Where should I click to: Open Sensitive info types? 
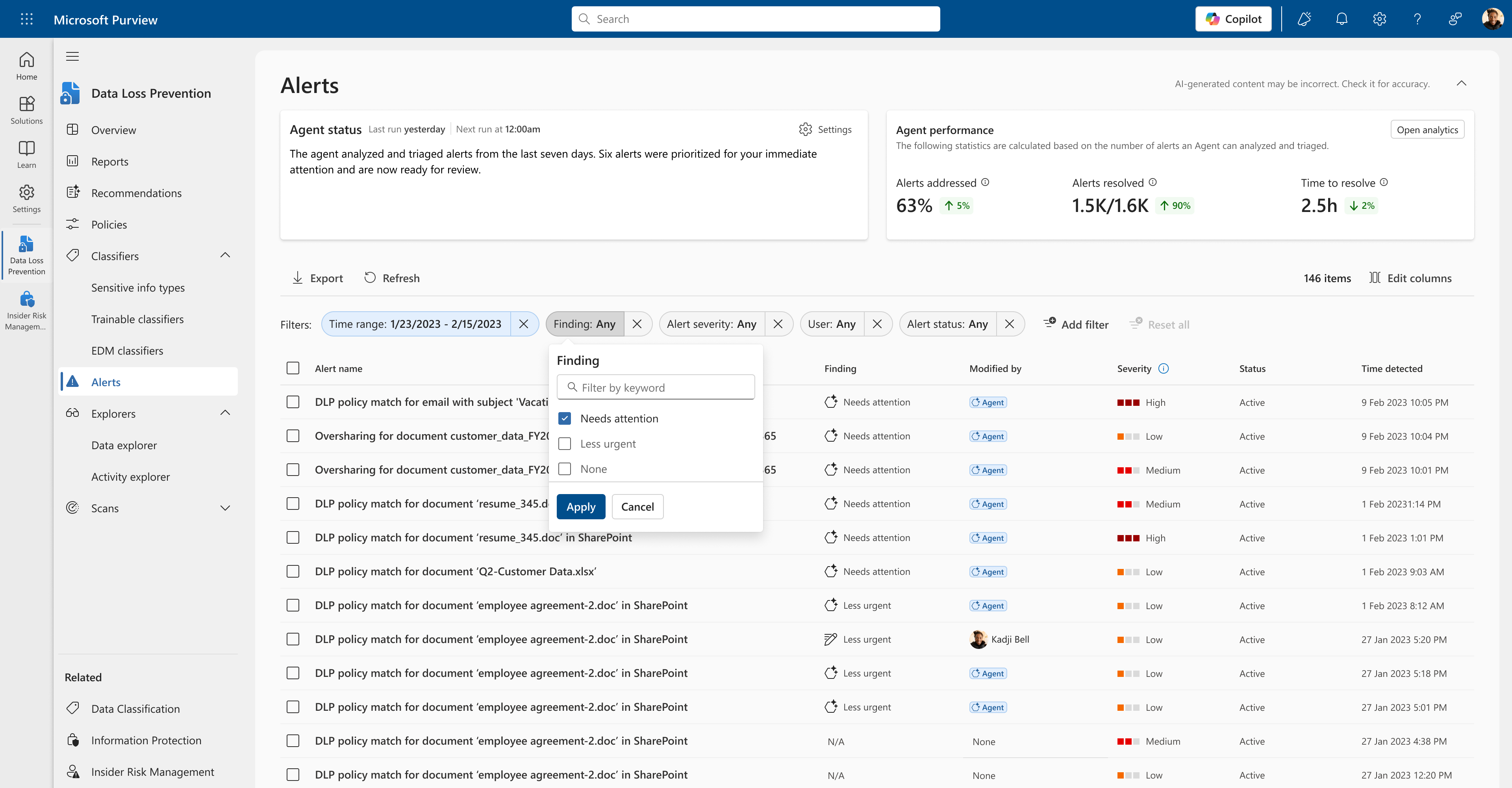(x=138, y=288)
